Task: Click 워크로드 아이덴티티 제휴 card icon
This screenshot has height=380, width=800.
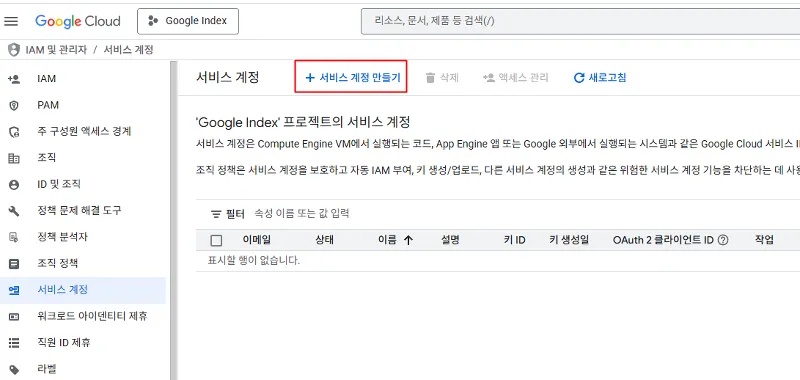Action: tap(14, 317)
